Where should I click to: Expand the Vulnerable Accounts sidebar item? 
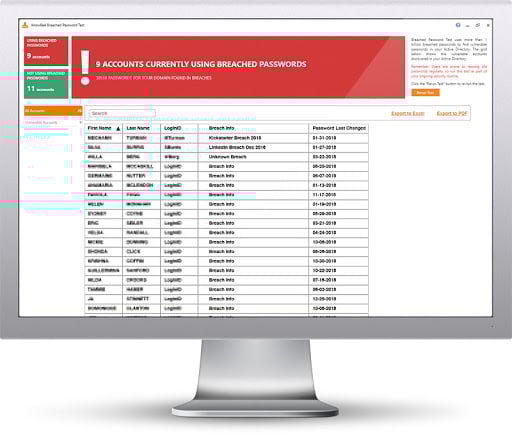click(53, 123)
